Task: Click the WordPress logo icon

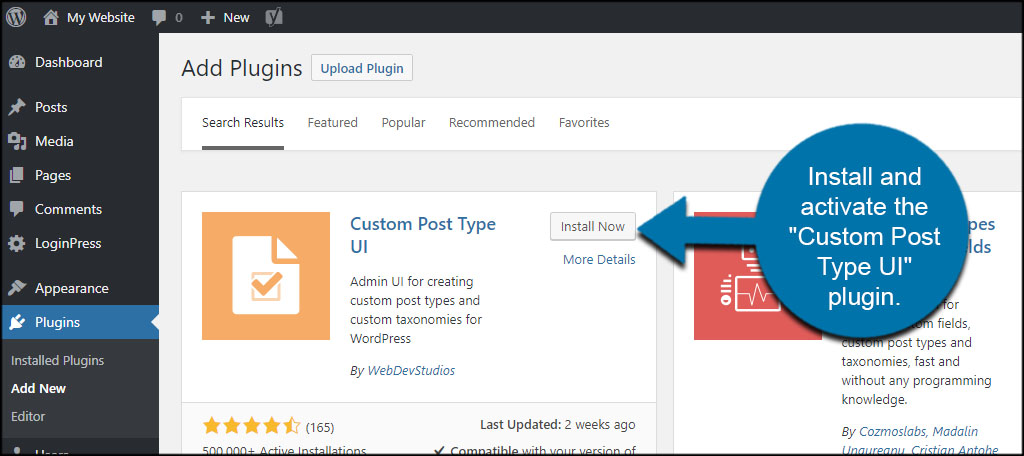Action: tap(16, 17)
